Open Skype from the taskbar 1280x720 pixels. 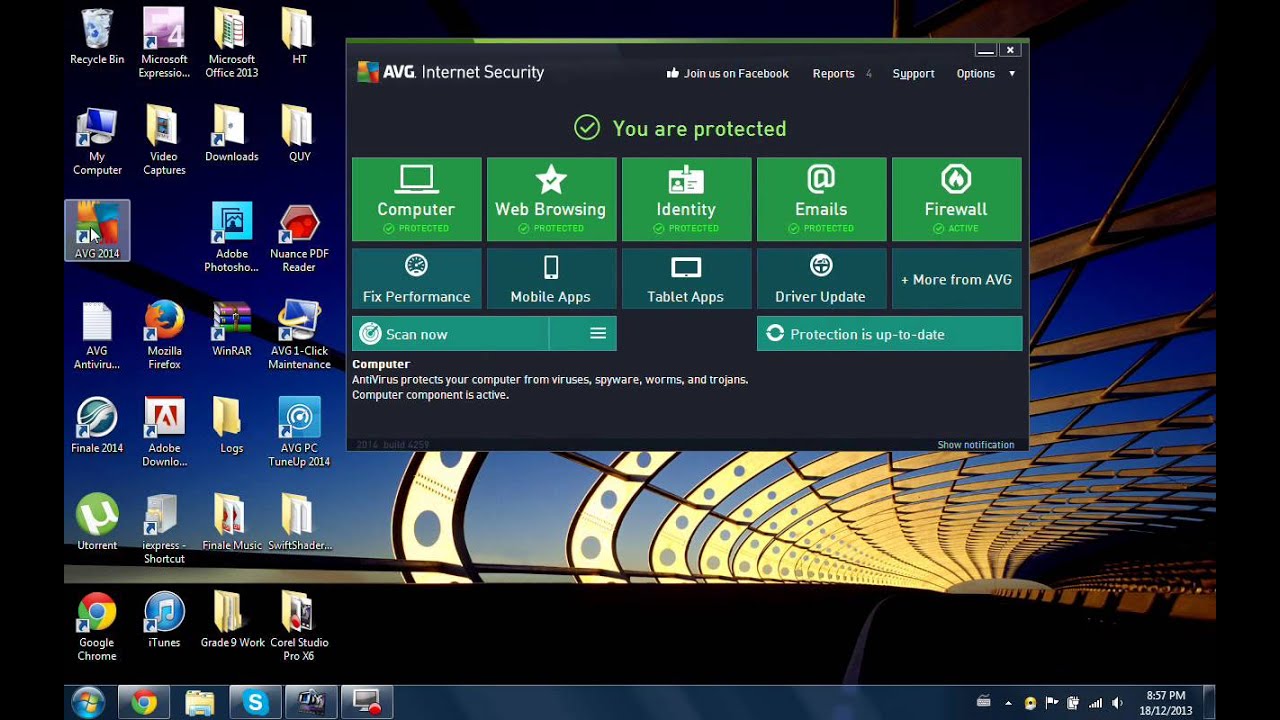pos(256,703)
